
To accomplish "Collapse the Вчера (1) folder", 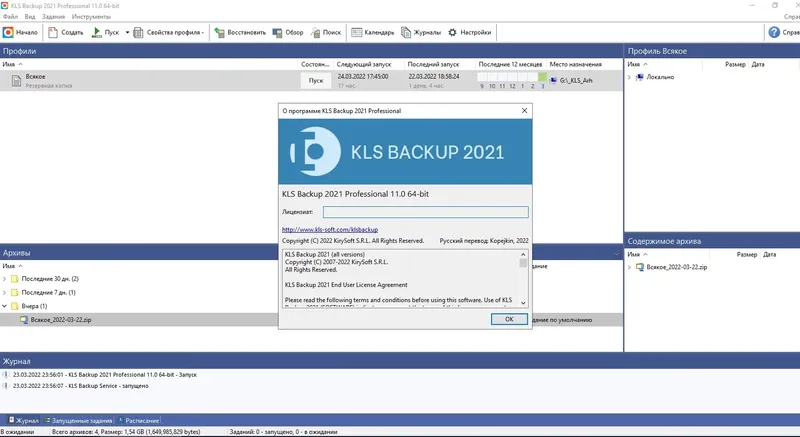I will [x=5, y=306].
